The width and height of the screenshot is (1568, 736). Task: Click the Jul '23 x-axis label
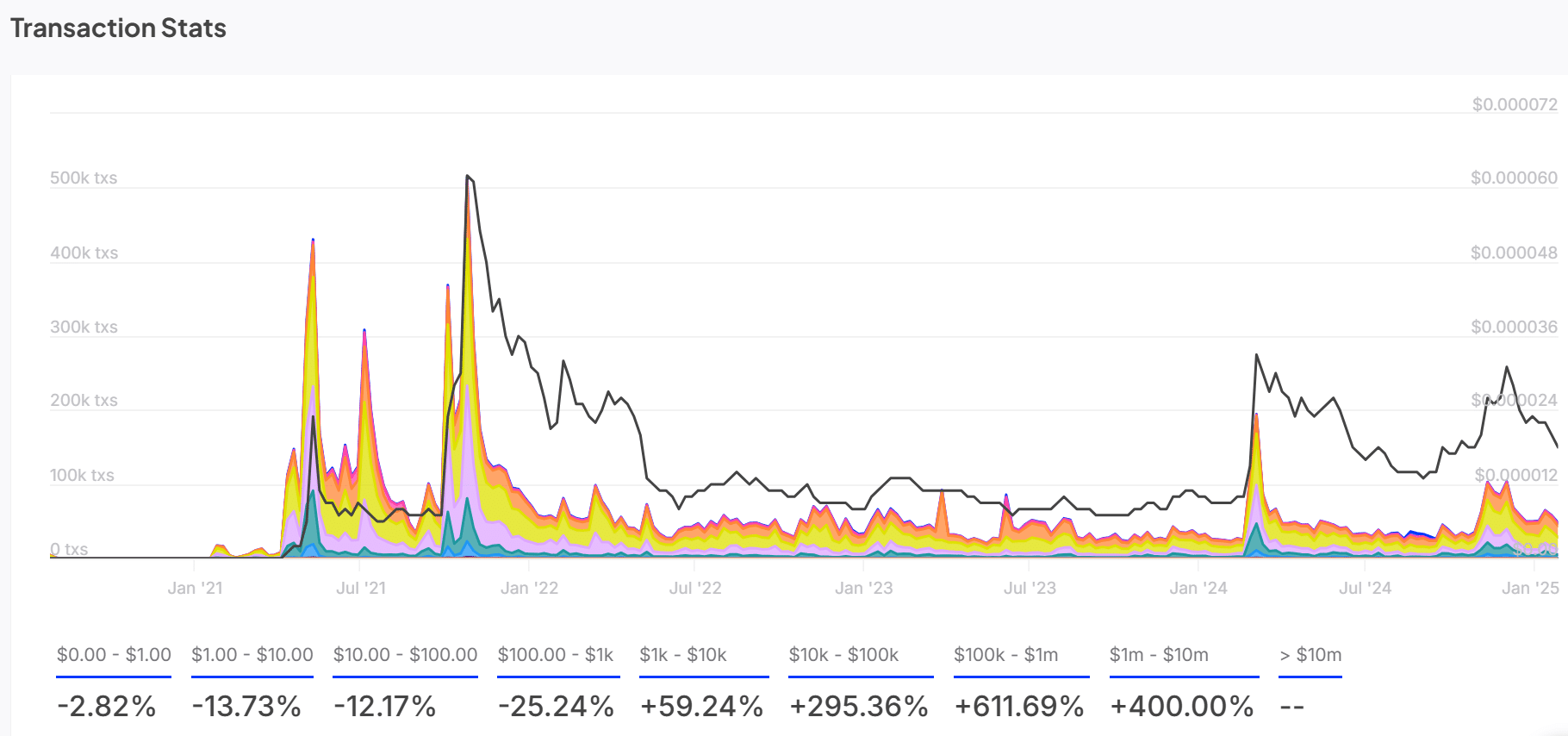click(1030, 588)
